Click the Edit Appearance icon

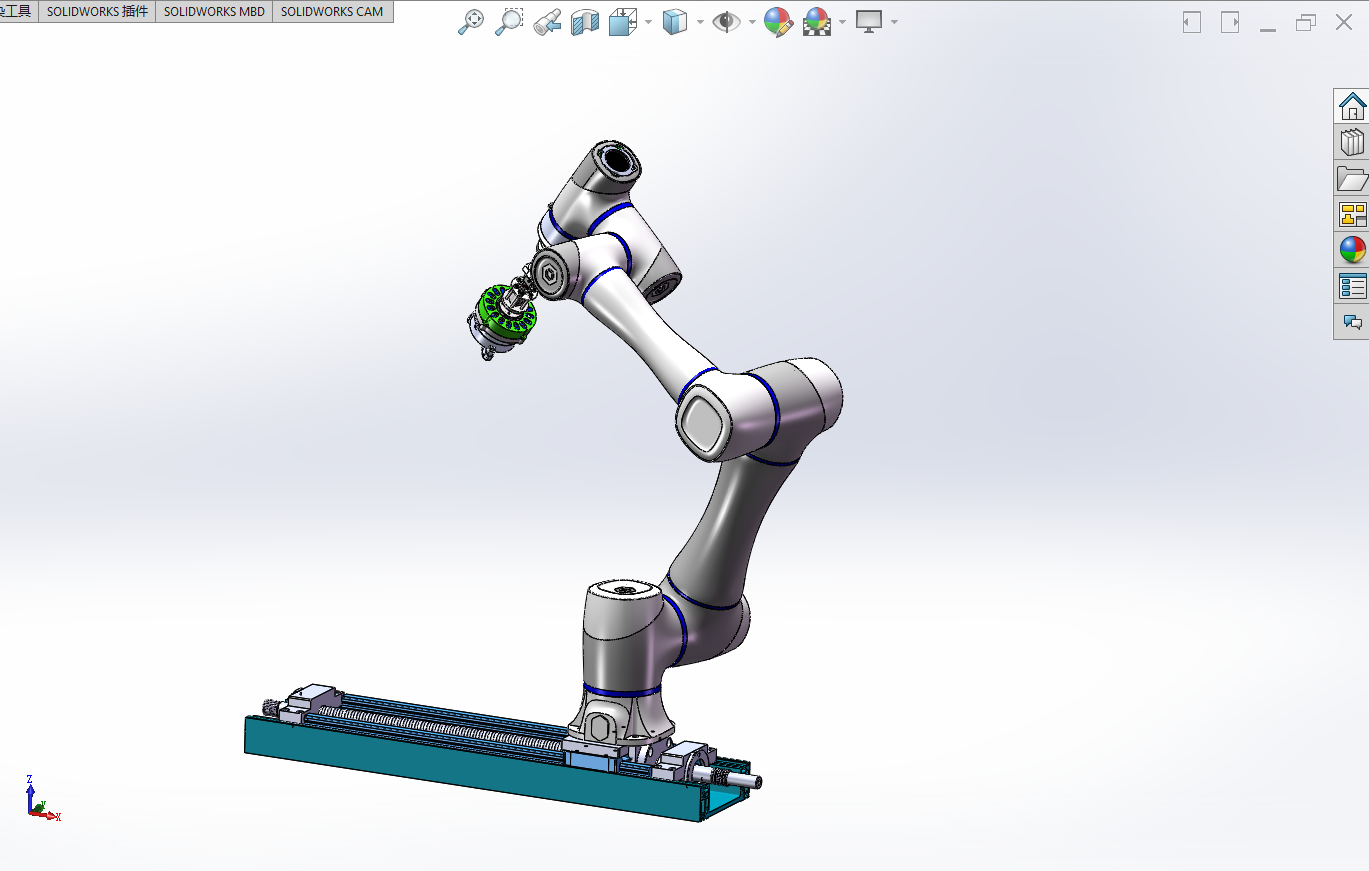tap(779, 22)
